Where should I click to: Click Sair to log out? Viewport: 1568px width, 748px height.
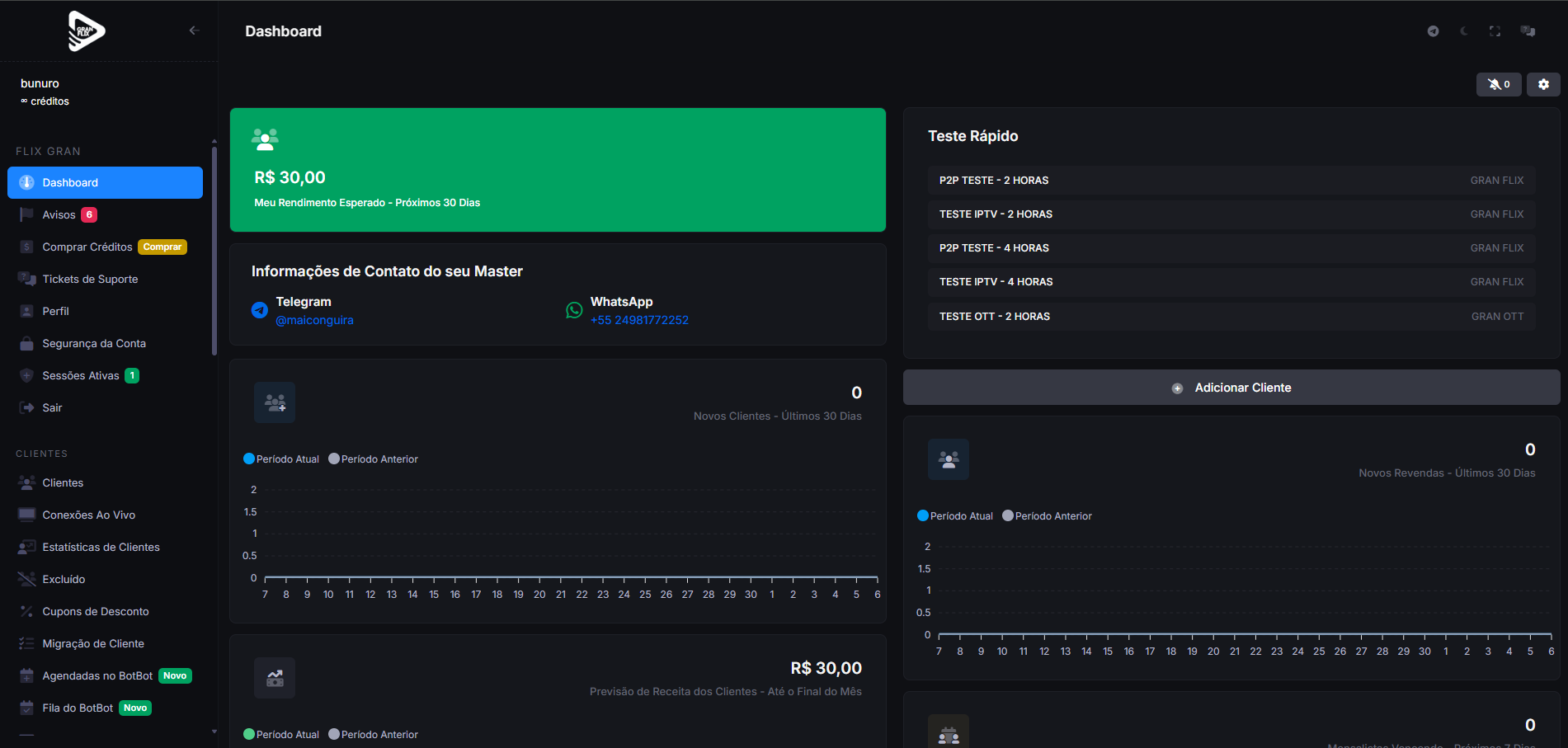[x=52, y=407]
